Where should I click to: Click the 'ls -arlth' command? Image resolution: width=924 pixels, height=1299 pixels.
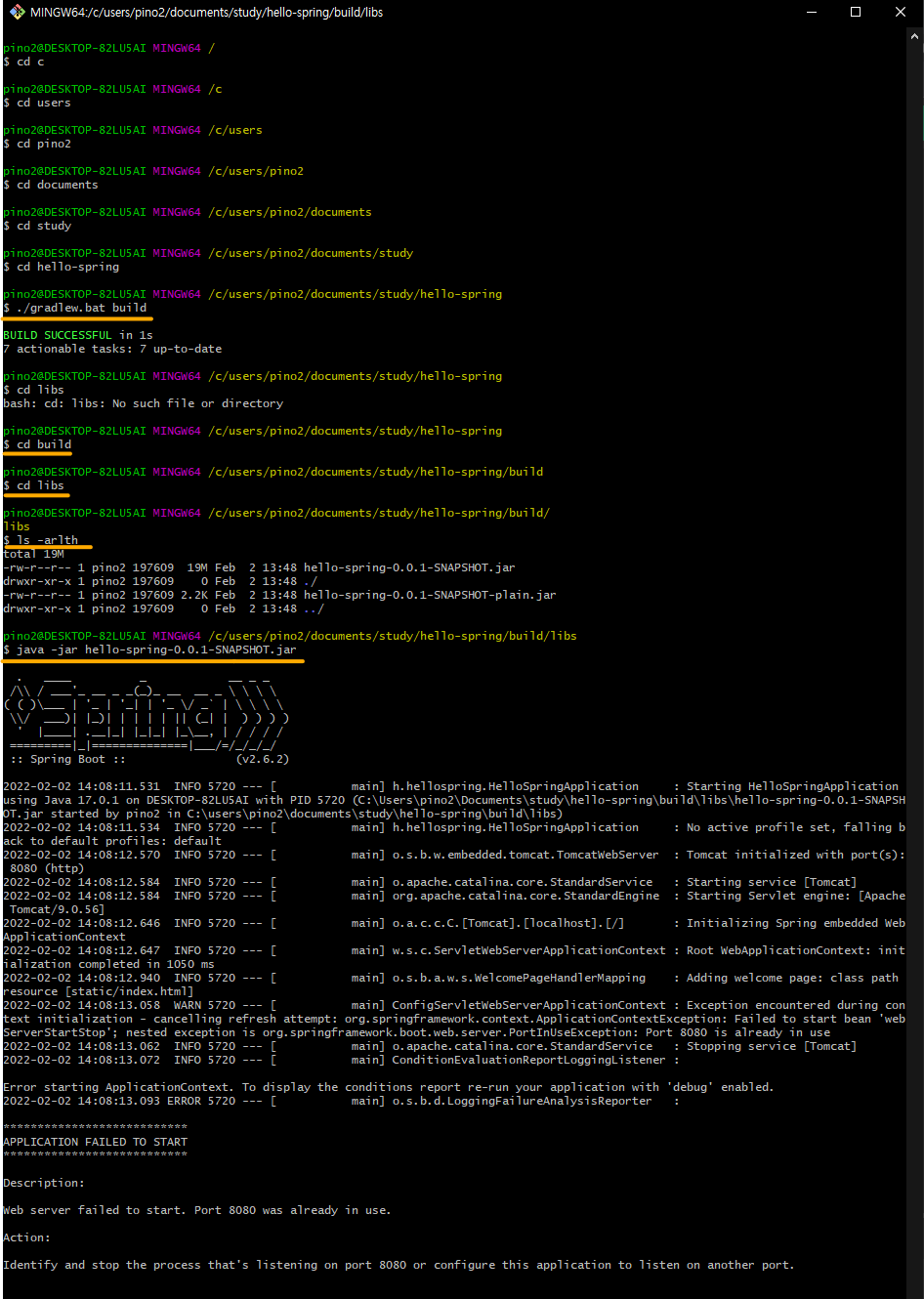pos(41,540)
